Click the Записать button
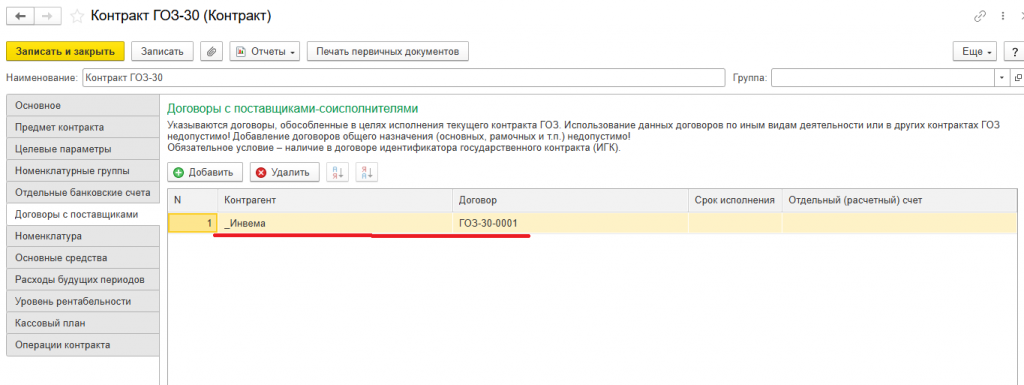Screen dimensions: 1024x385 [x=163, y=51]
